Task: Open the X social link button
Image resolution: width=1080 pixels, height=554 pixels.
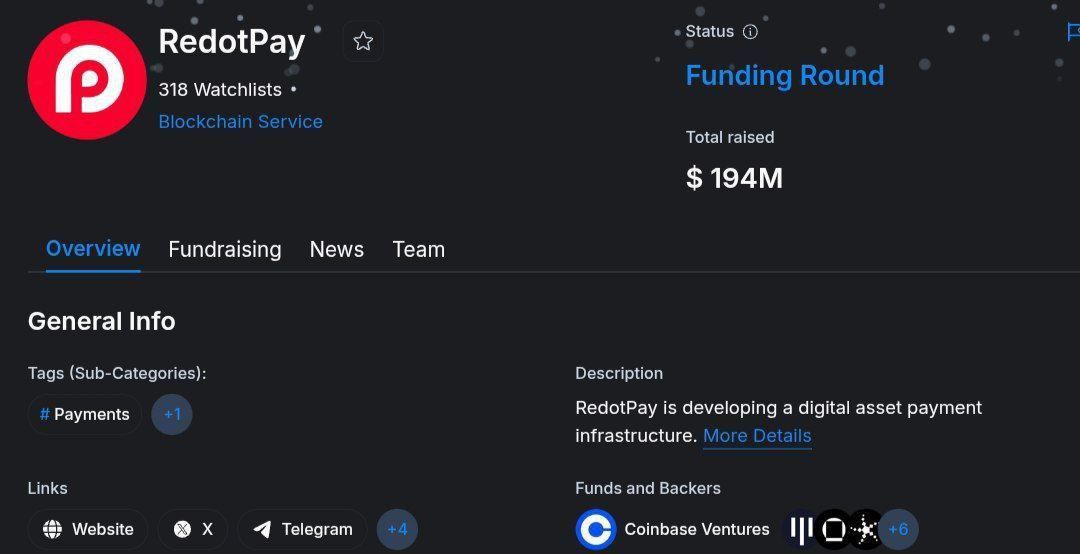Action: 192,529
